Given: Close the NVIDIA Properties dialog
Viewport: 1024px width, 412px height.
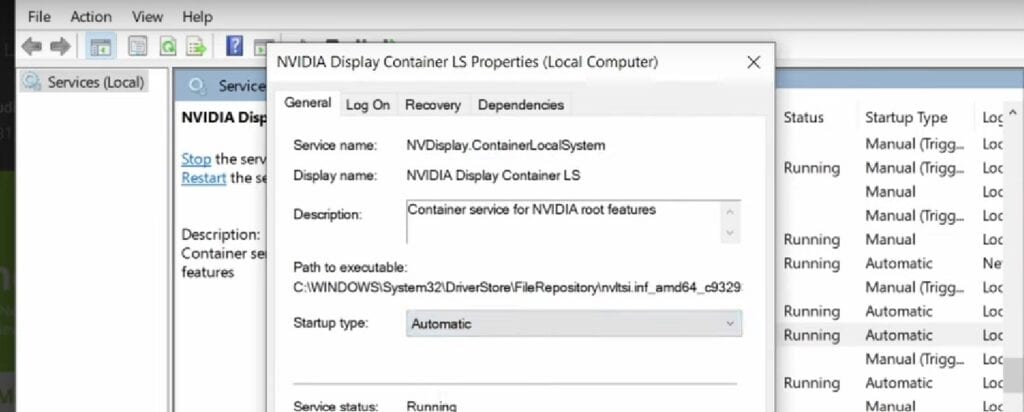Looking at the screenshot, I should pyautogui.click(x=753, y=62).
